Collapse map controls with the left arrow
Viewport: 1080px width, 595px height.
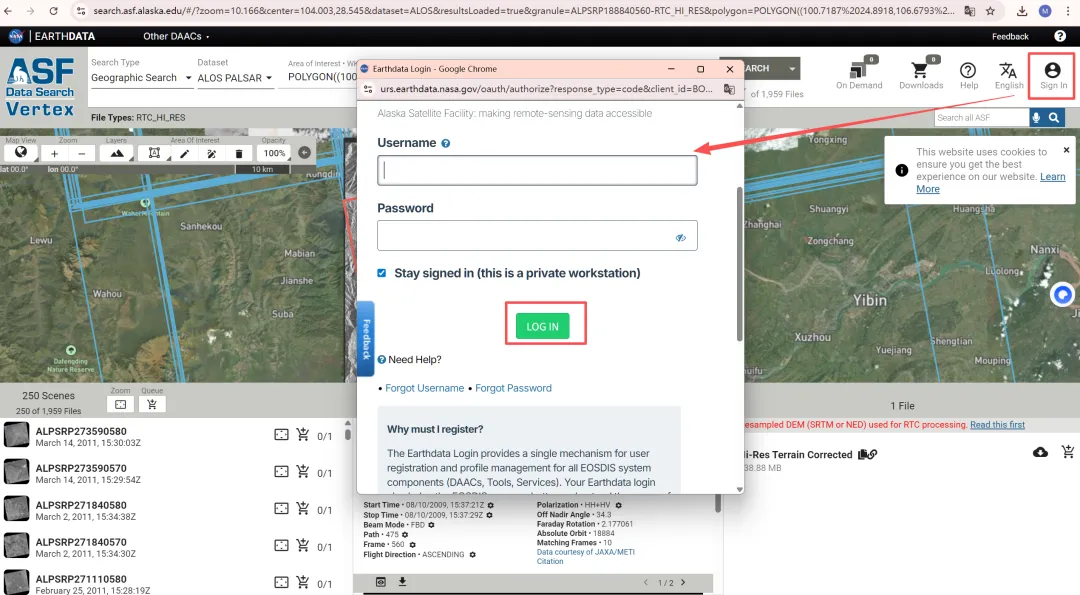[304, 153]
